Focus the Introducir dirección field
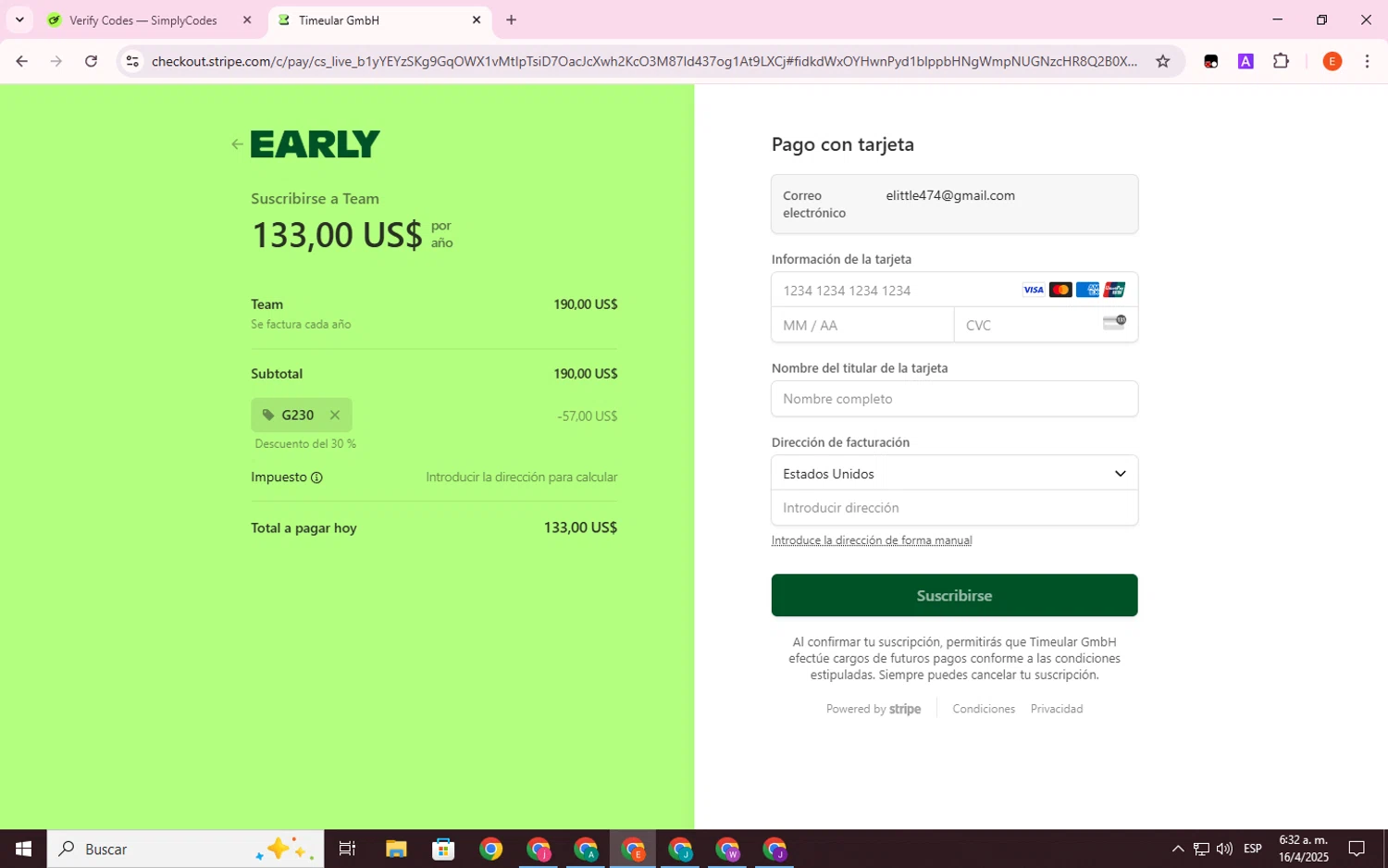This screenshot has width=1388, height=868. [954, 508]
